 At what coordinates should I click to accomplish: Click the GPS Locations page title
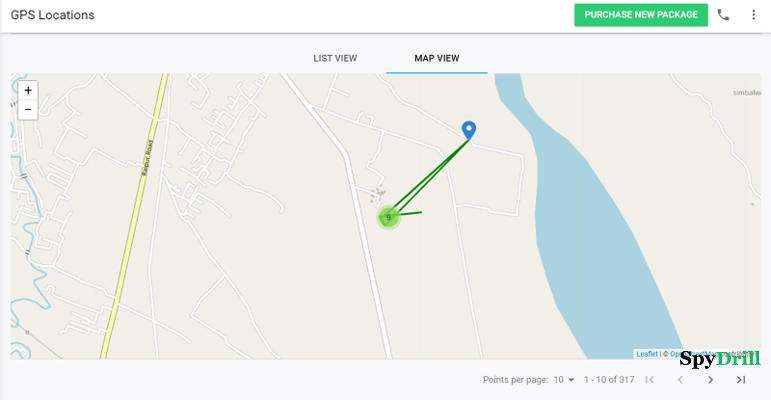52,15
